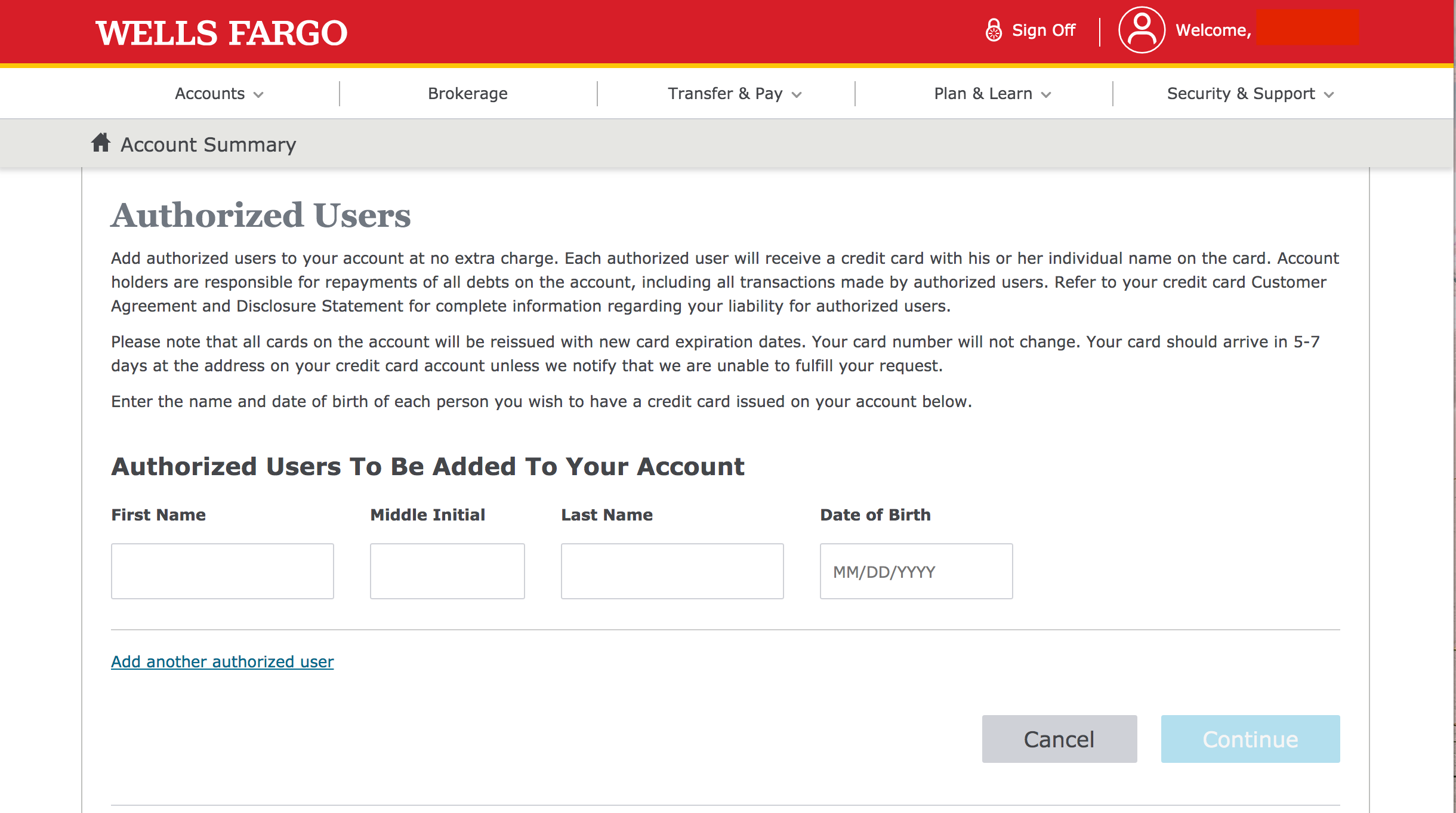Viewport: 1456px width, 813px height.
Task: Open the Brokerage menu item
Action: (x=468, y=94)
